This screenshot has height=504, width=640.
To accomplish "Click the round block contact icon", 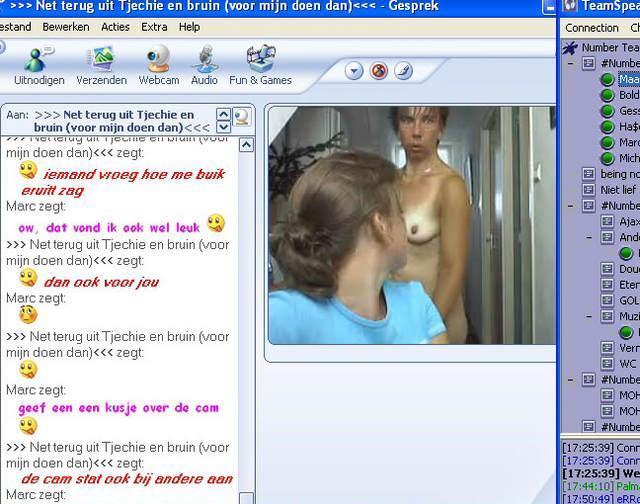I will click(378, 71).
